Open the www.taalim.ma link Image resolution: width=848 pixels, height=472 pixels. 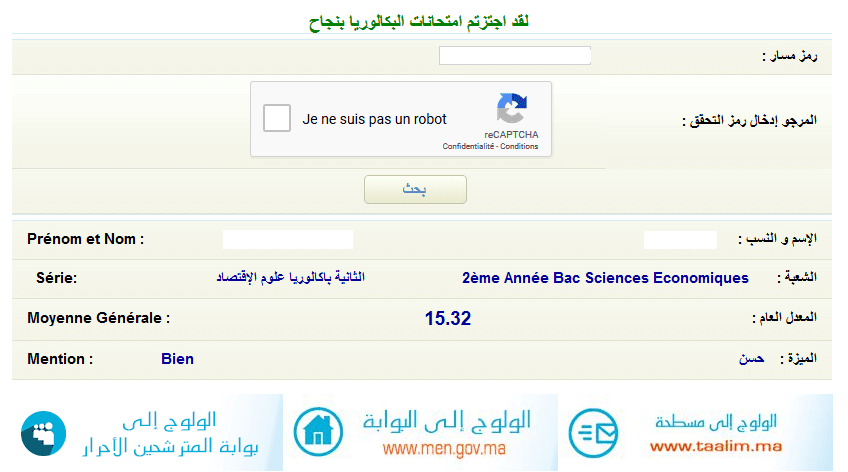pos(715,446)
